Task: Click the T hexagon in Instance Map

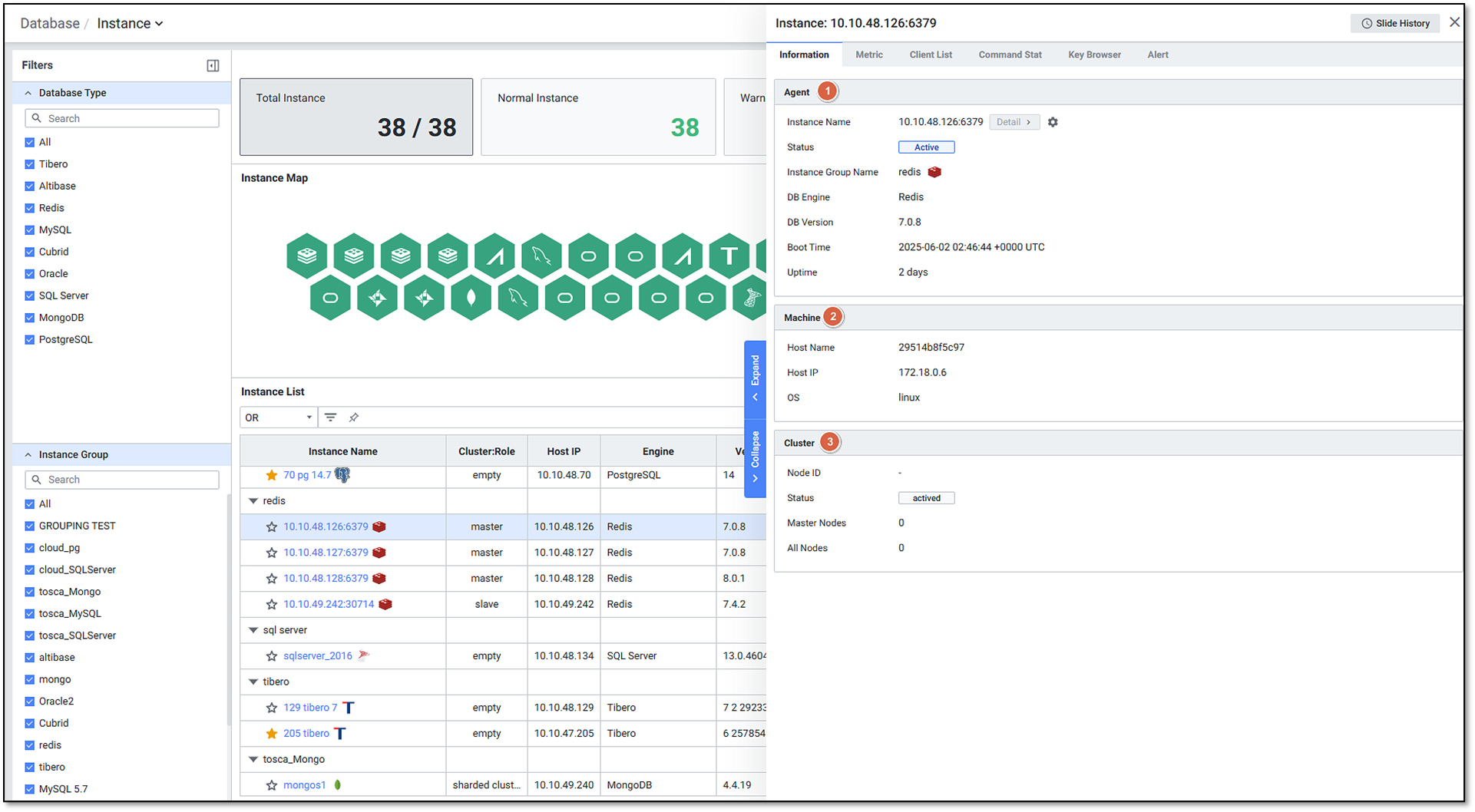Action: point(729,256)
